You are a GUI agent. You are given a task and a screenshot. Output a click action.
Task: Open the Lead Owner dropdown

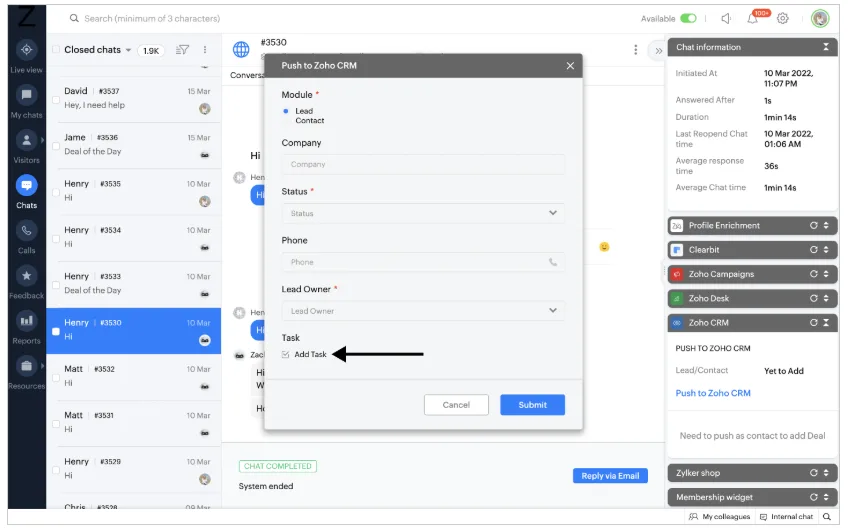[x=423, y=311]
